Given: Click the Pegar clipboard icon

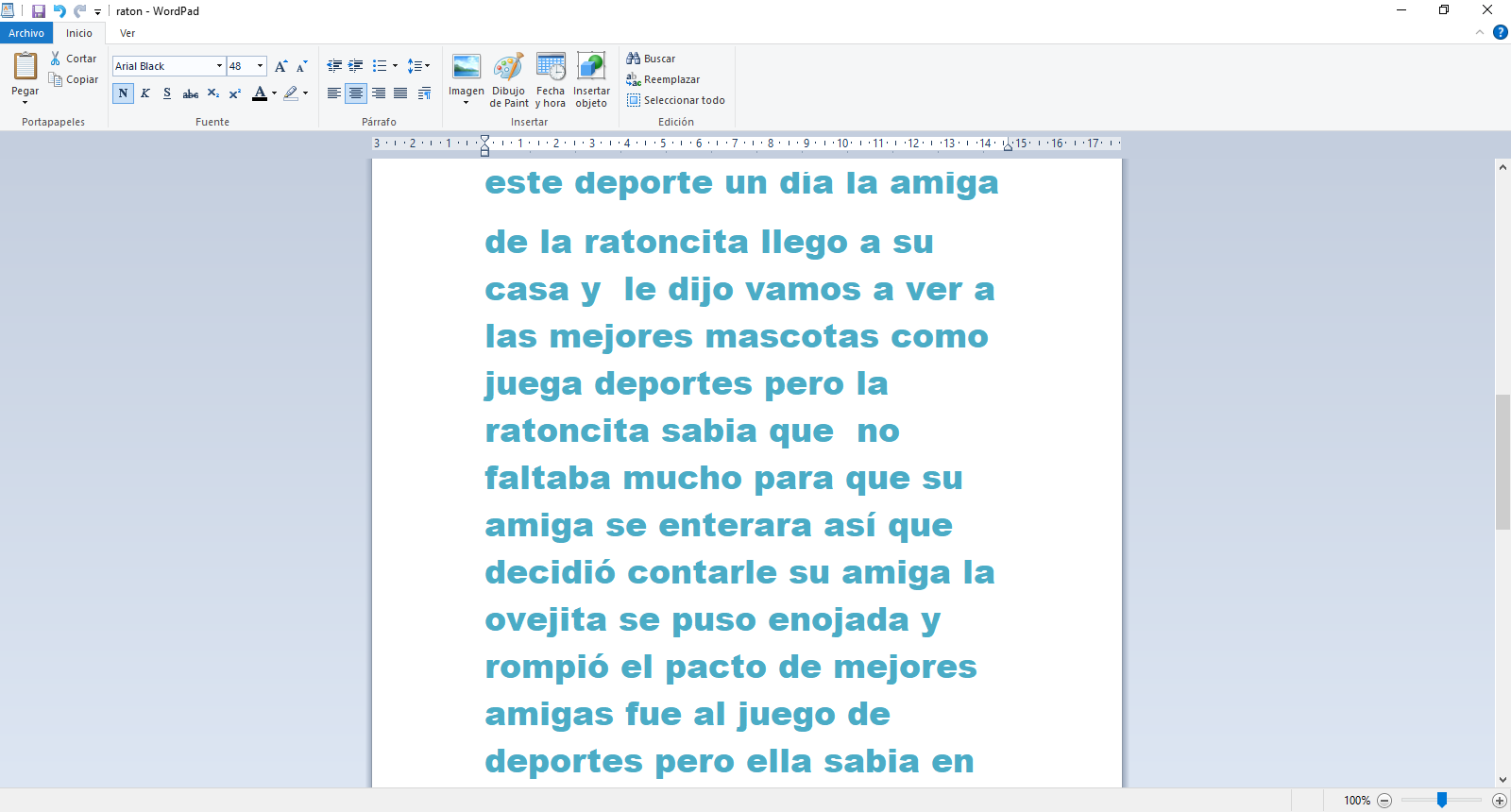Looking at the screenshot, I should [x=25, y=66].
